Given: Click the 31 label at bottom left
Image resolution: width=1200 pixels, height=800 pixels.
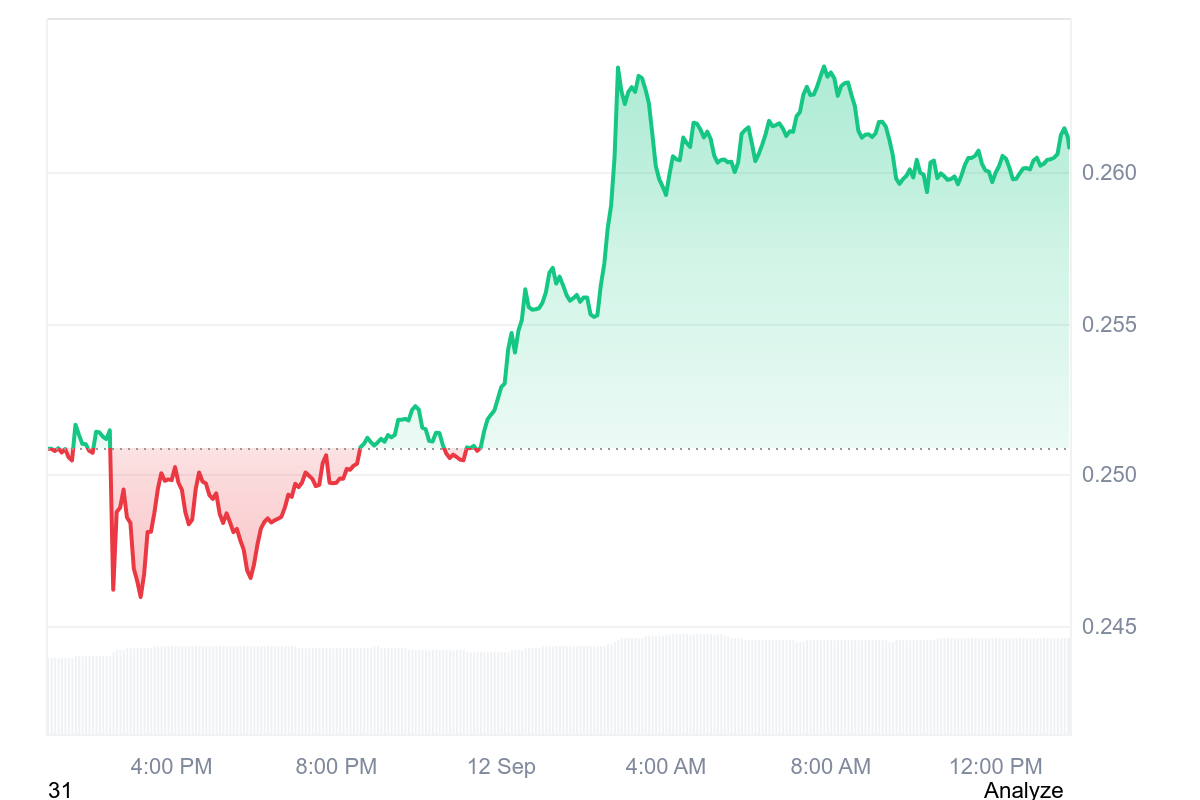Looking at the screenshot, I should click(60, 790).
